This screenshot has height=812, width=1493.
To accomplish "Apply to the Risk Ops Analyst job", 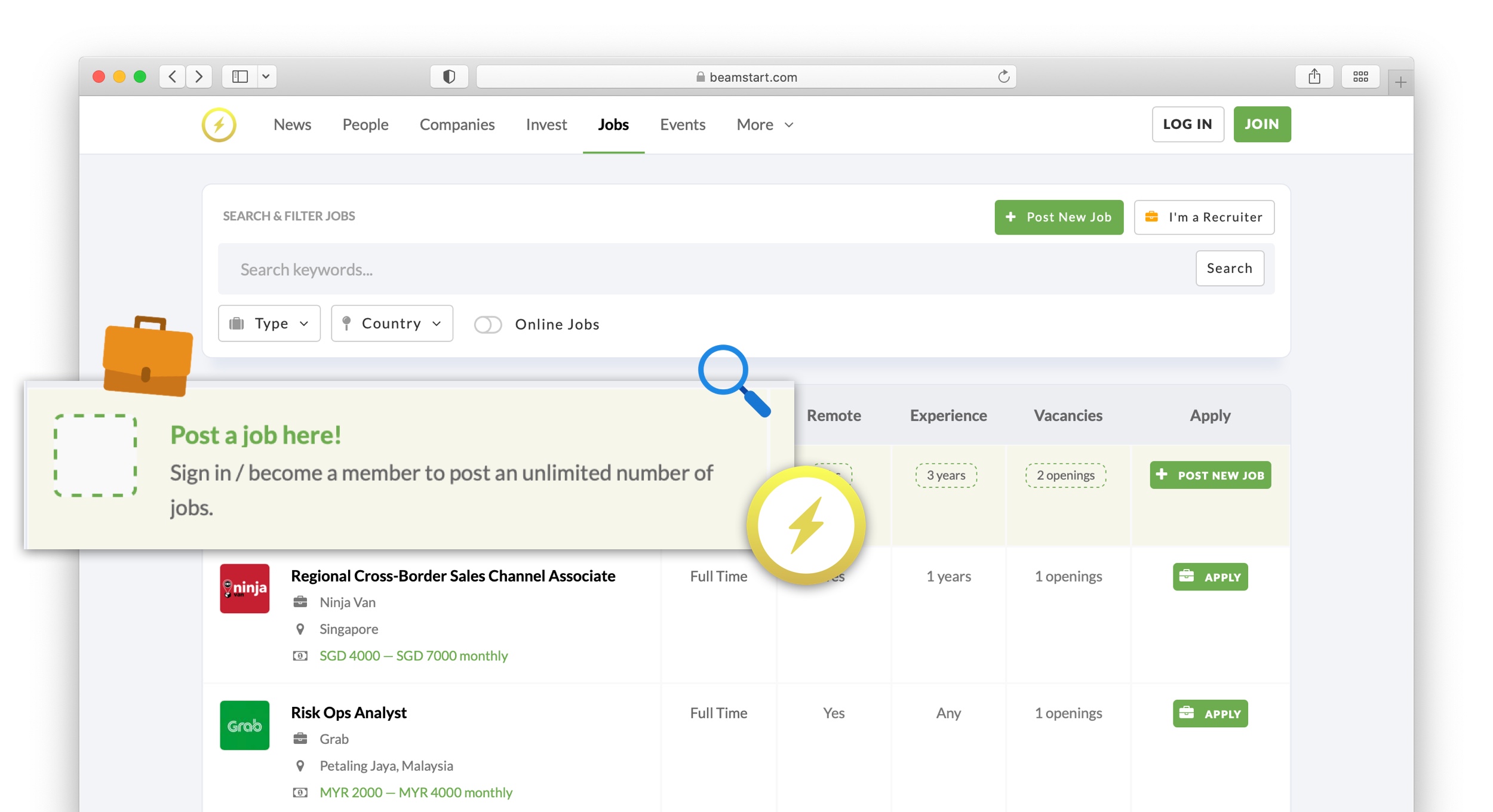I will click(1210, 713).
